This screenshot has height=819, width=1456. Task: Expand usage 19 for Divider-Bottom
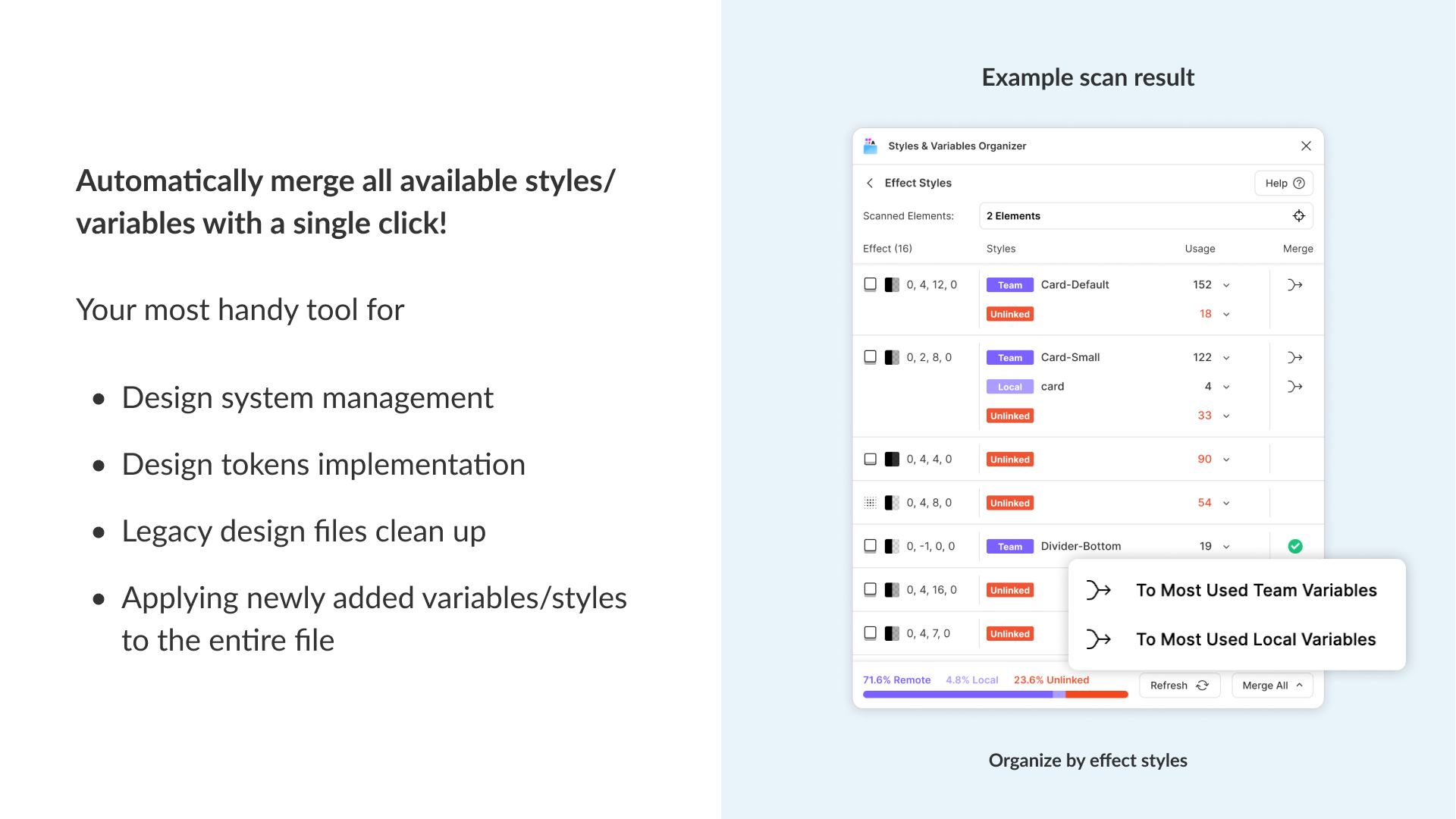1226,547
